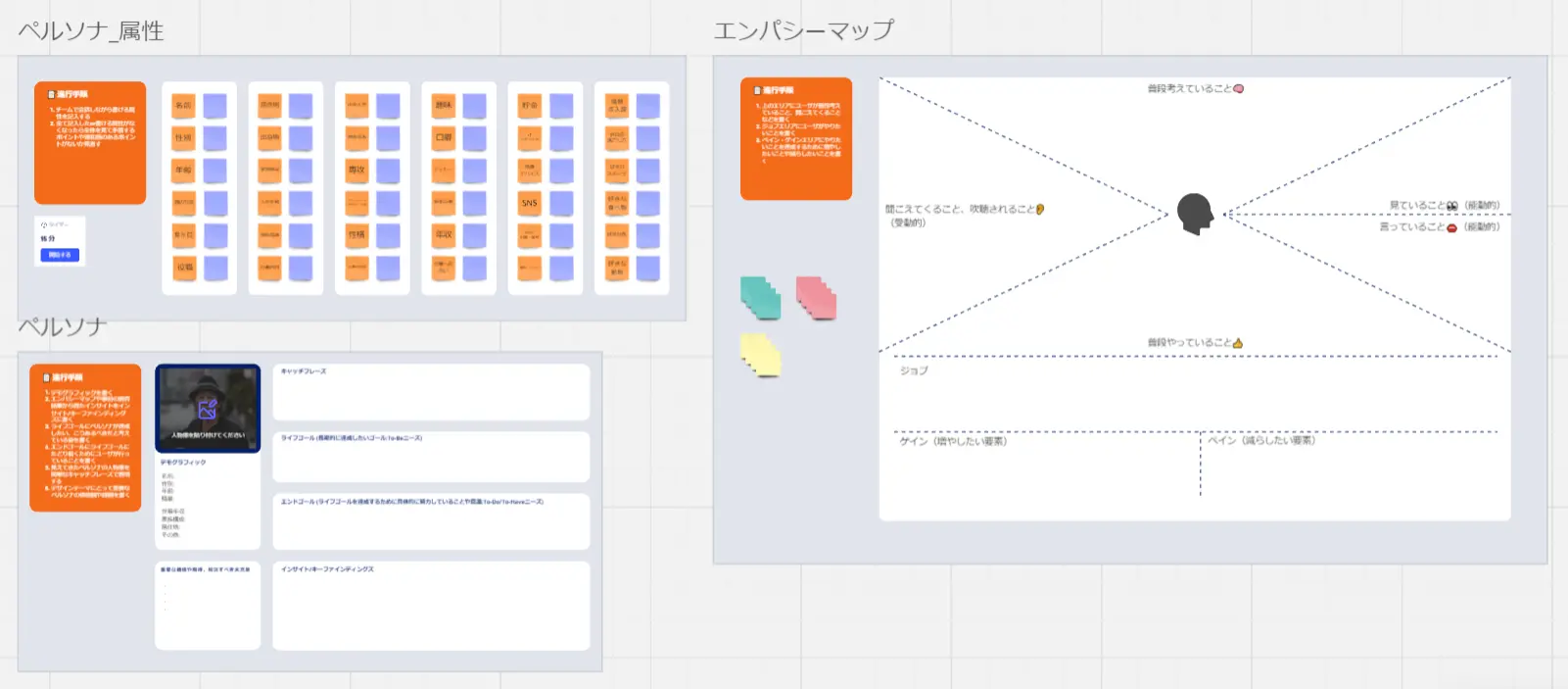Screen dimensions: 1568x689
Task: Select the persona photo placeholder thumbnail
Action: (208, 408)
